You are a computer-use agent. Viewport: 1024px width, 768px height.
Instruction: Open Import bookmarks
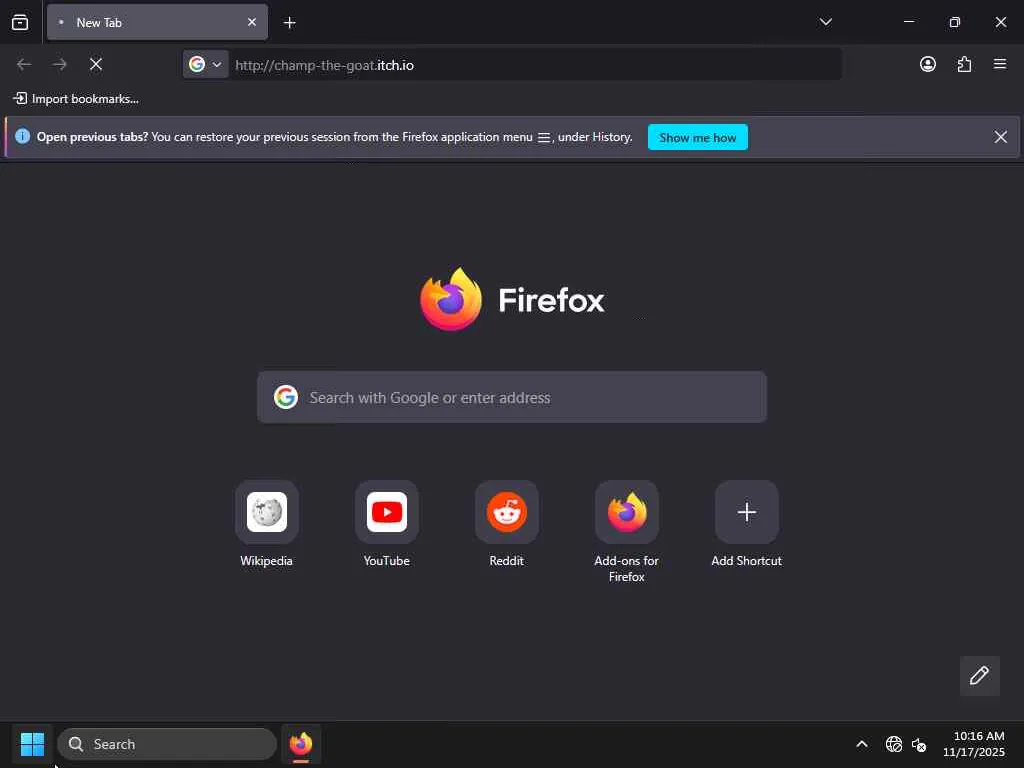(76, 99)
